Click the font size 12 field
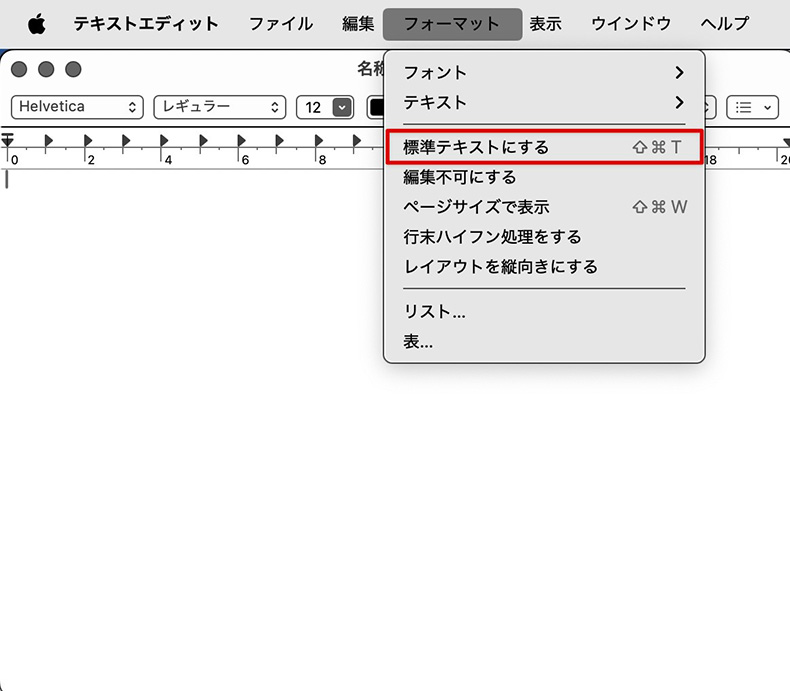 coord(314,107)
